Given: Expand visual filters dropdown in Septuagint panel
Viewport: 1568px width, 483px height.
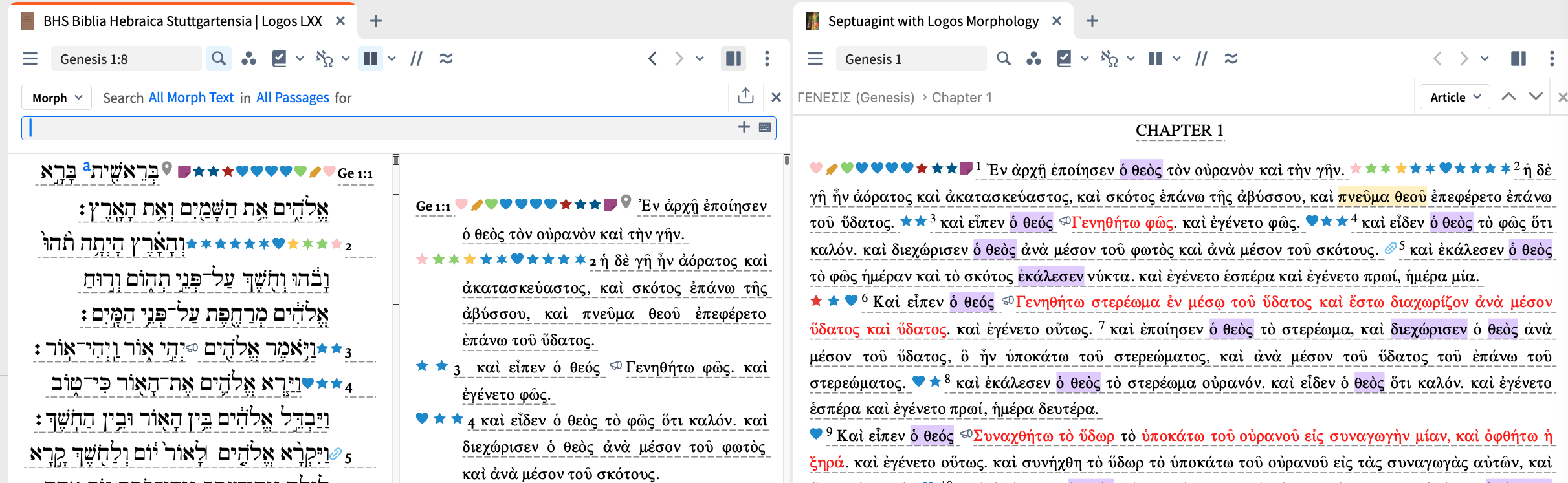Looking at the screenshot, I should coord(1085,59).
